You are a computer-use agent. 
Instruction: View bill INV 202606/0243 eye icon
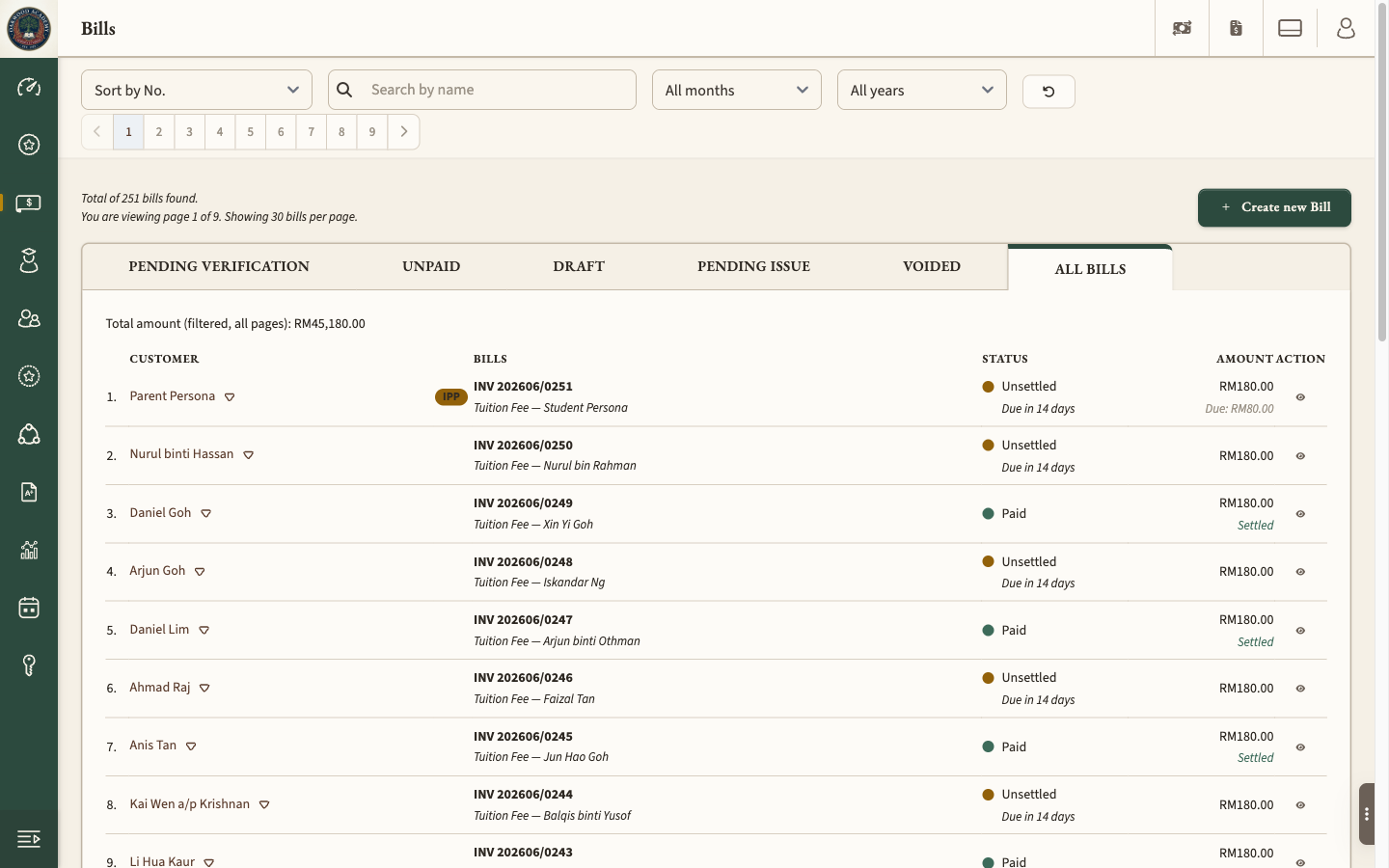pyautogui.click(x=1300, y=862)
